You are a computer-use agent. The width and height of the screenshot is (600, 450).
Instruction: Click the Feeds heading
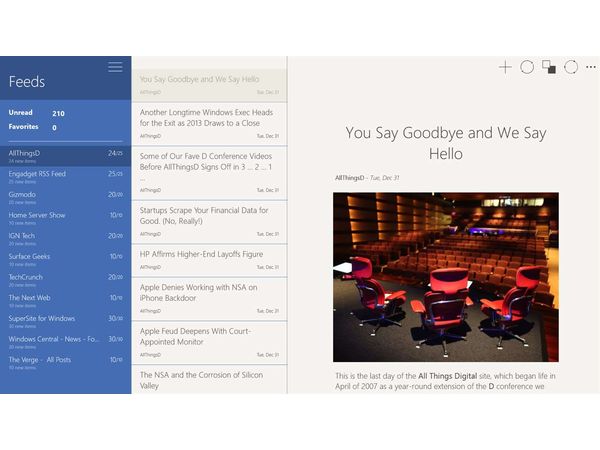[x=27, y=82]
